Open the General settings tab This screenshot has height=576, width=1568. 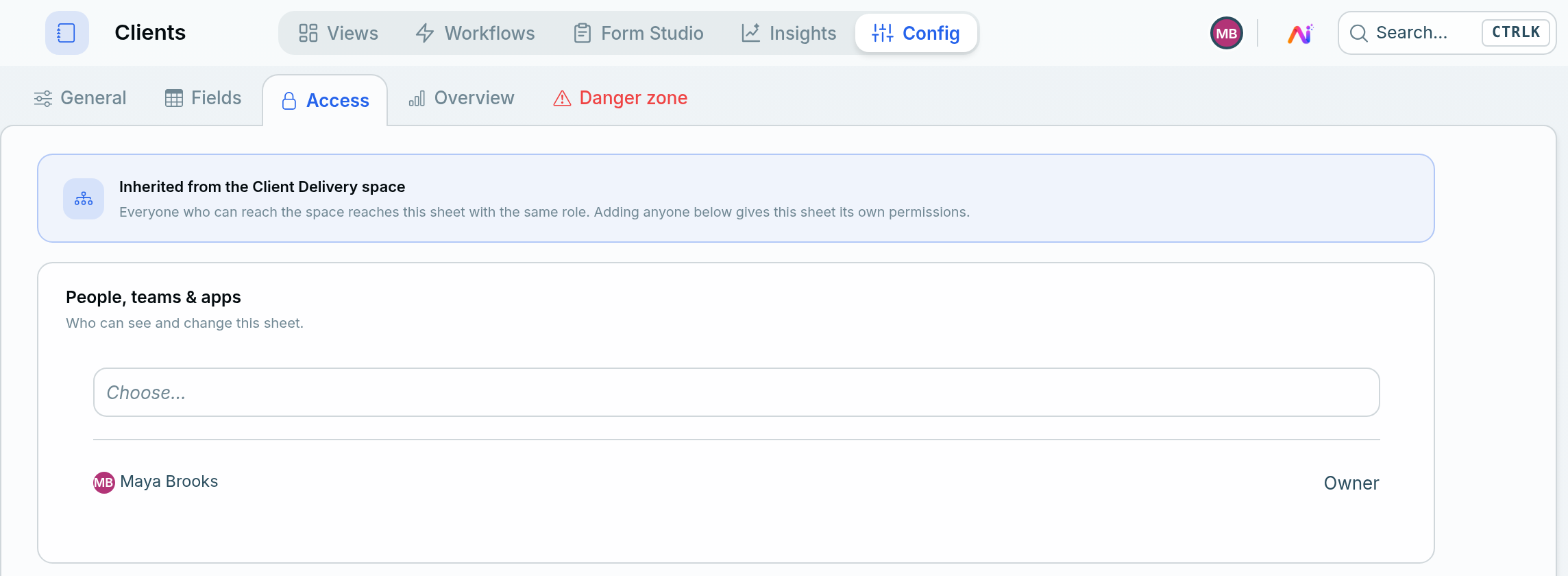tap(80, 98)
